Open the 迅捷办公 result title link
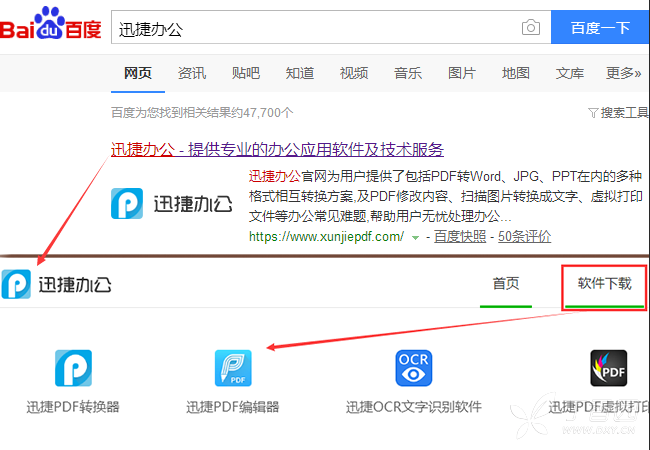This screenshot has width=650, height=450. [277, 149]
